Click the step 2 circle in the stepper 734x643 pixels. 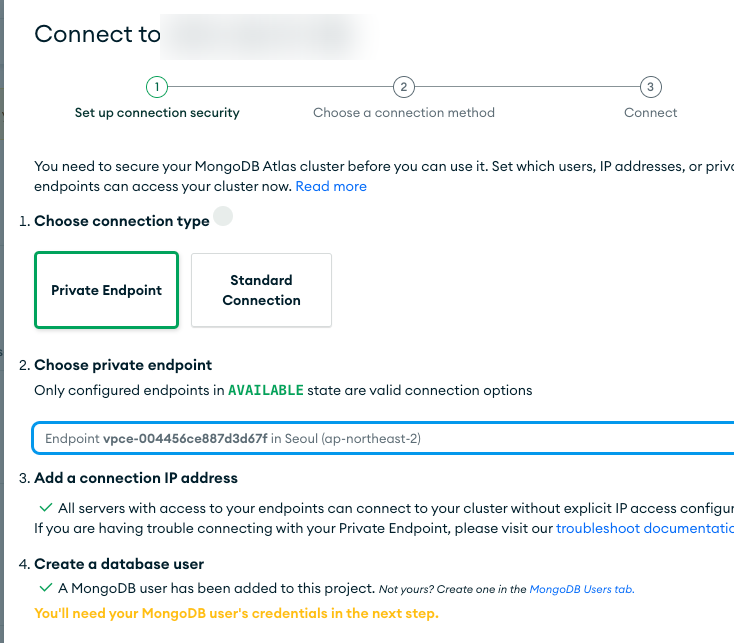[403, 87]
